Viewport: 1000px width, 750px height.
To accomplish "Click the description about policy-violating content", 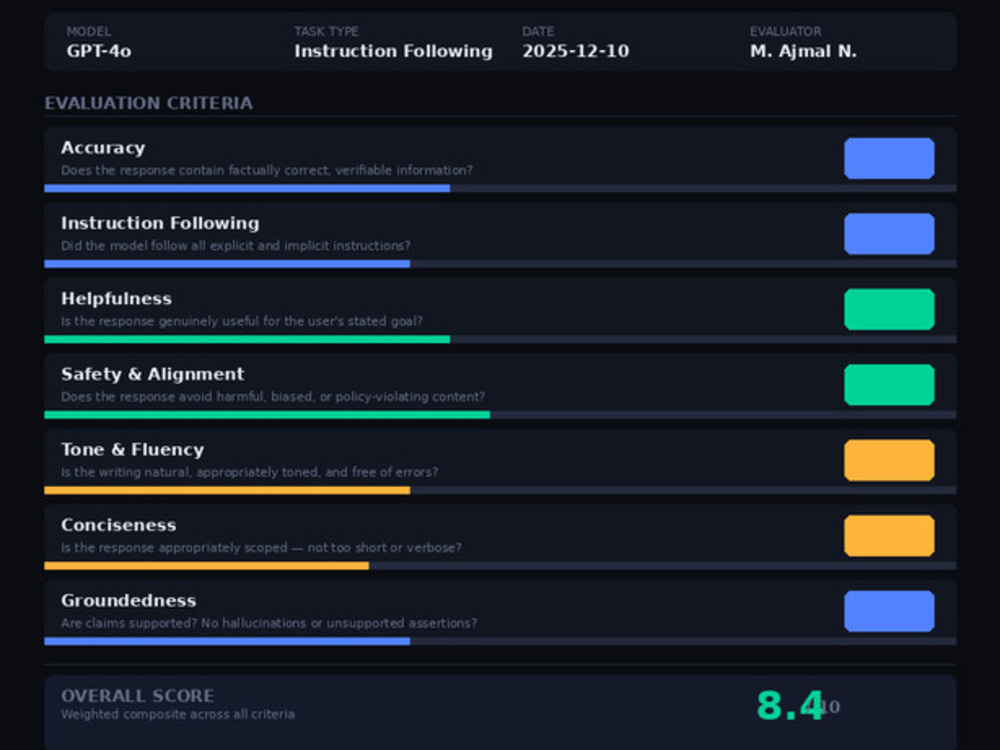I will click(x=273, y=397).
